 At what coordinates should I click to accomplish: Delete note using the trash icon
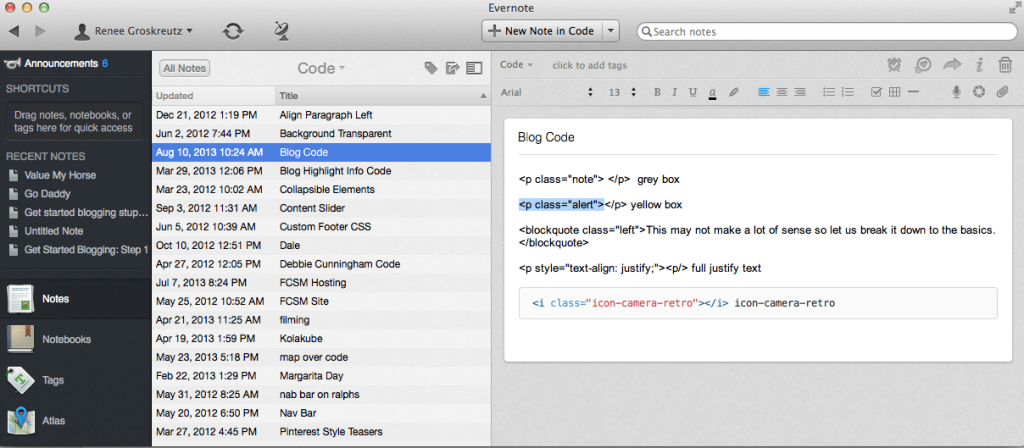point(1005,65)
